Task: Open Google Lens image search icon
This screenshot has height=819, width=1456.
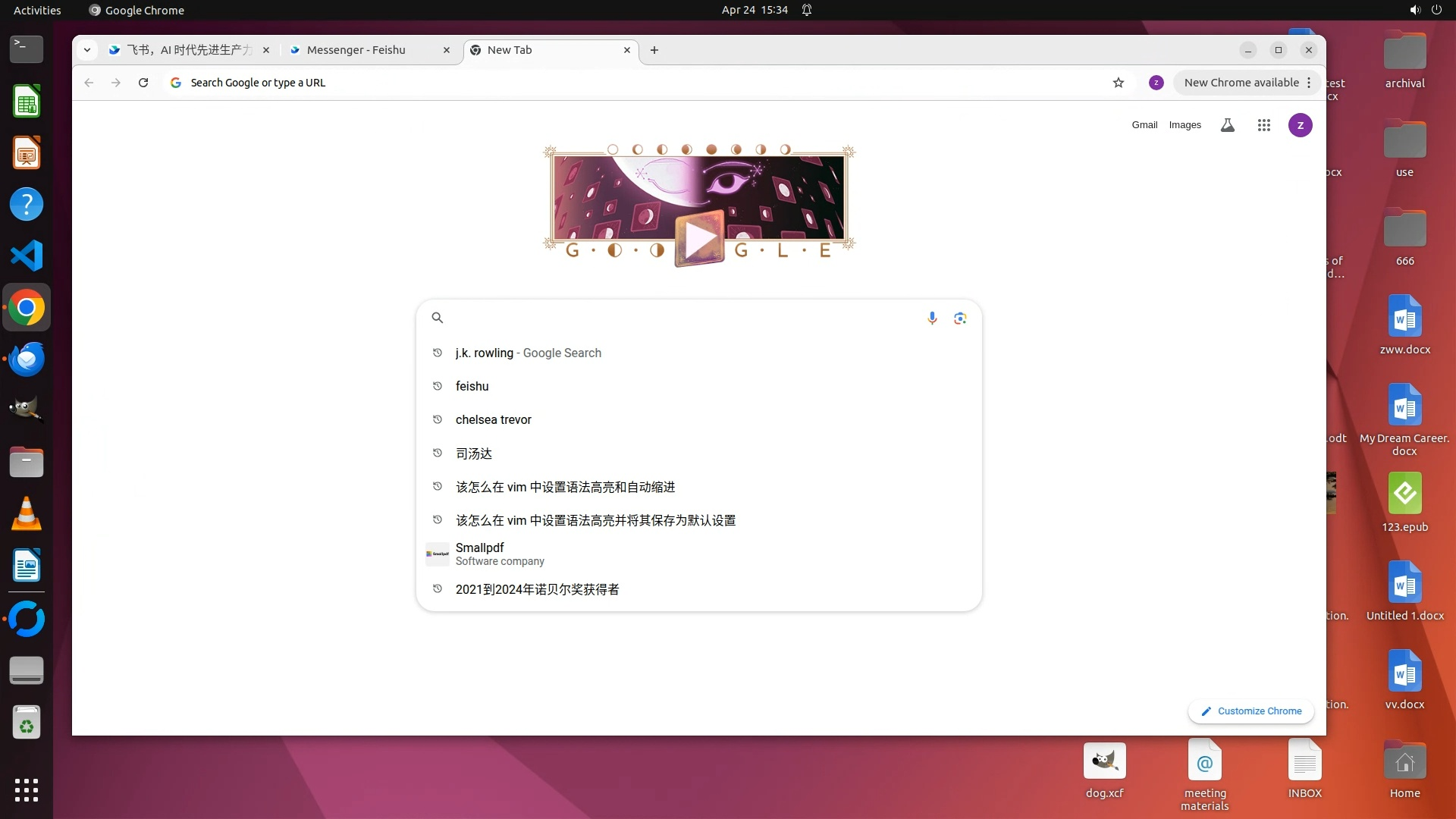Action: point(960,318)
